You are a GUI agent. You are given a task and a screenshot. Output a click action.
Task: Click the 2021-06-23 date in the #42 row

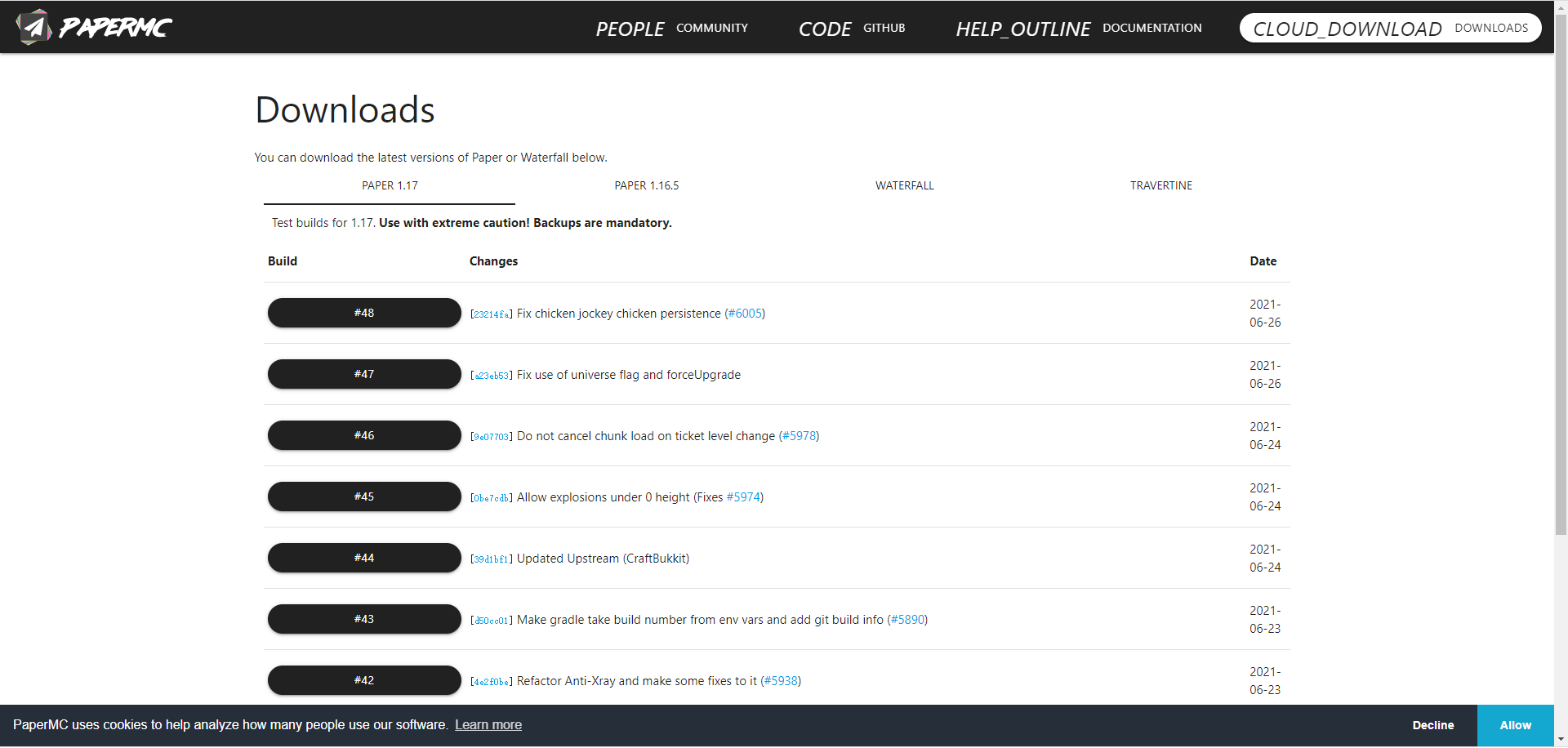pyautogui.click(x=1265, y=681)
